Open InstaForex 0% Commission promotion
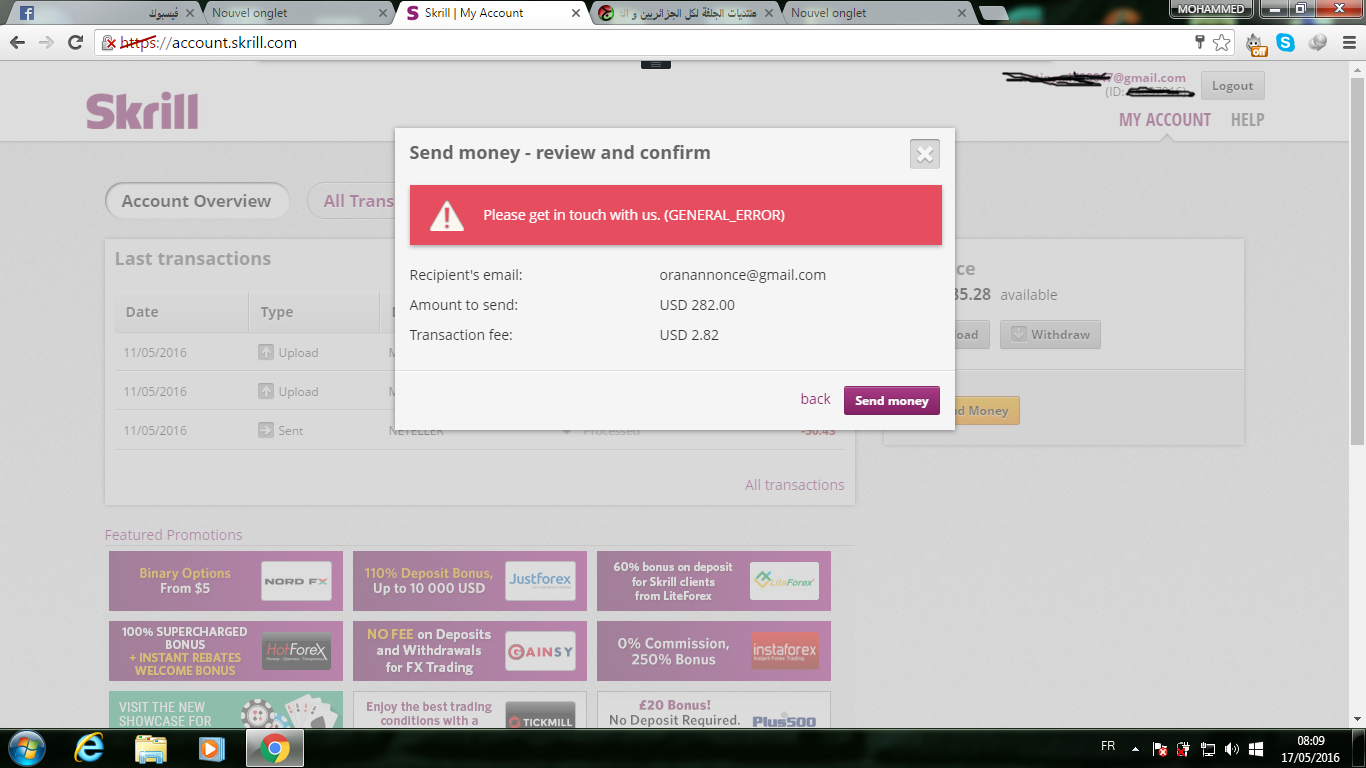The height and width of the screenshot is (768, 1366). 714,651
